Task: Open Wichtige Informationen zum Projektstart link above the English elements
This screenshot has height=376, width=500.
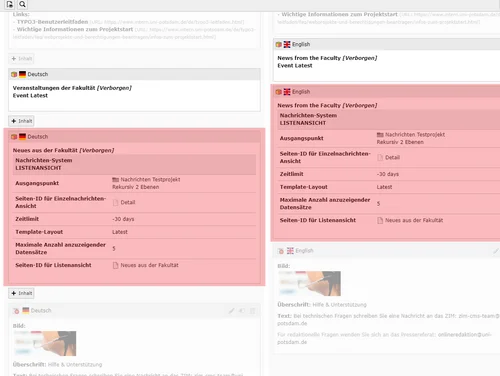Action: (339, 14)
